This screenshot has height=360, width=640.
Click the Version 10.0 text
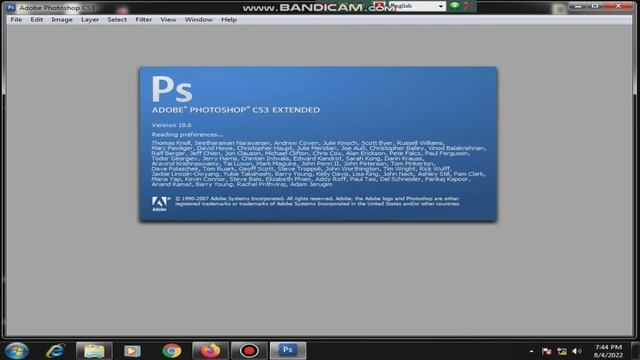pyautogui.click(x=171, y=125)
